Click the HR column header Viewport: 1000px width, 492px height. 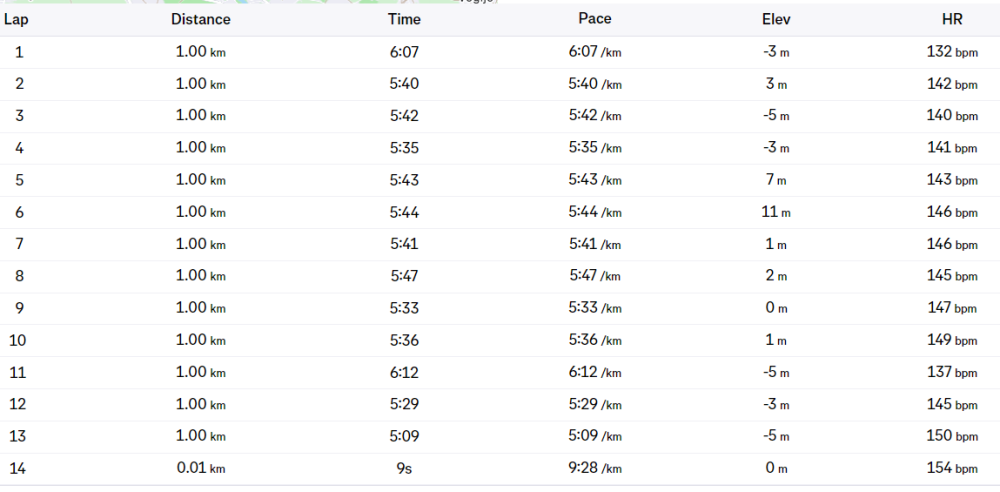[x=952, y=20]
